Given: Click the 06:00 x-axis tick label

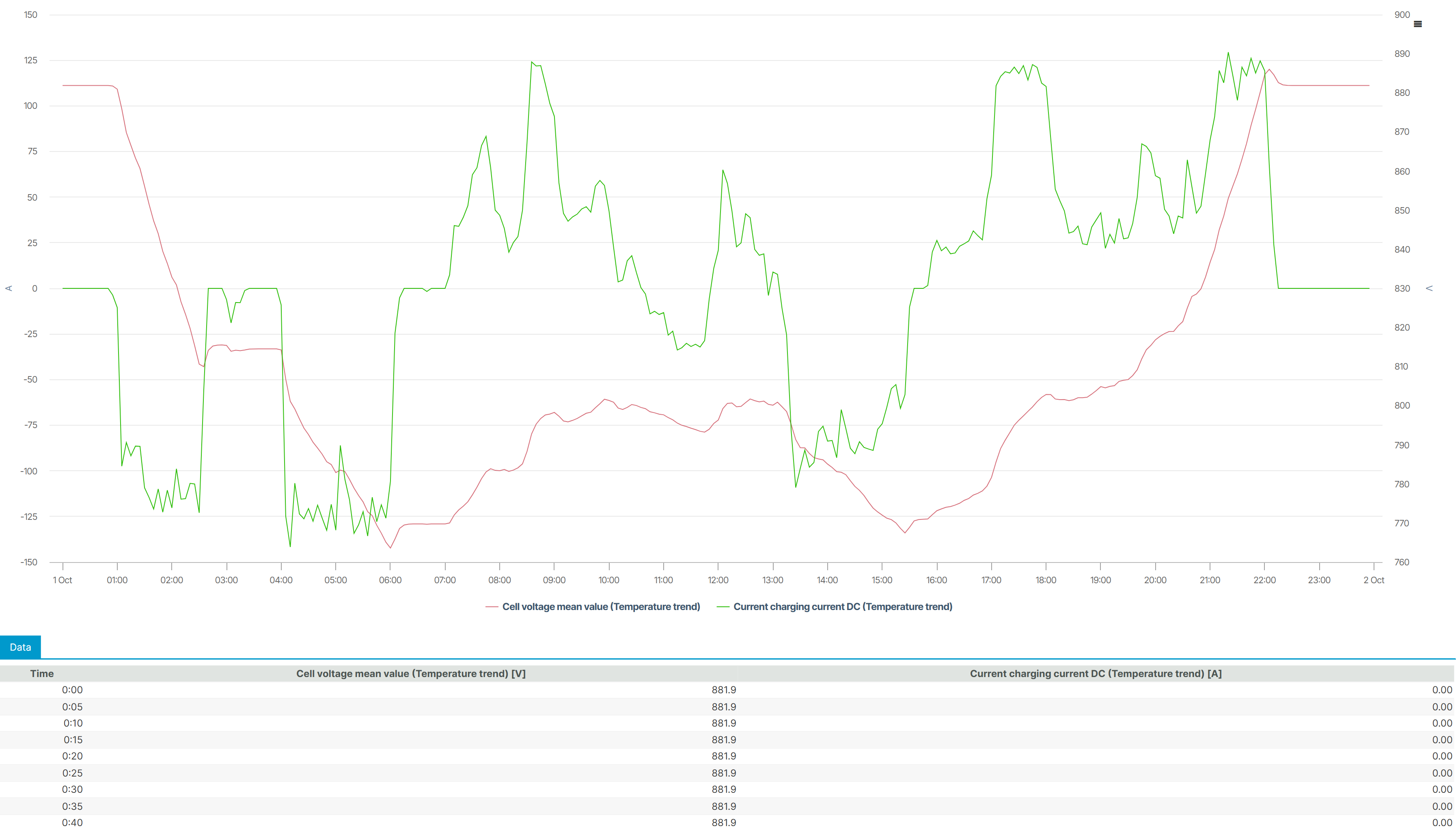Looking at the screenshot, I should pyautogui.click(x=390, y=580).
